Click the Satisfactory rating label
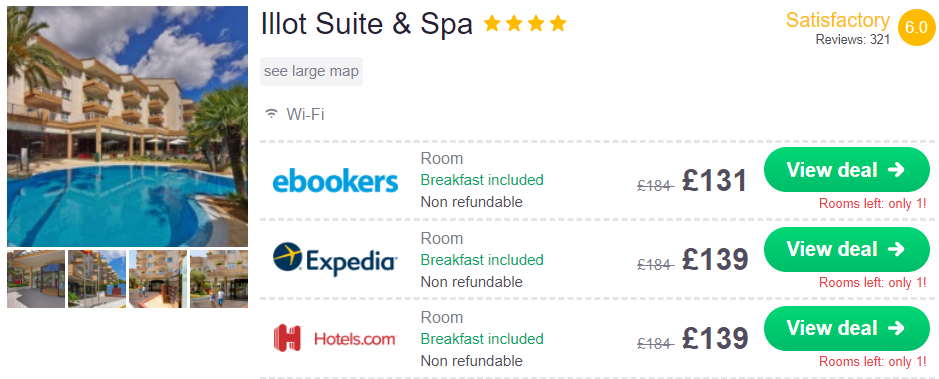Image resolution: width=939 pixels, height=379 pixels. pos(838,20)
